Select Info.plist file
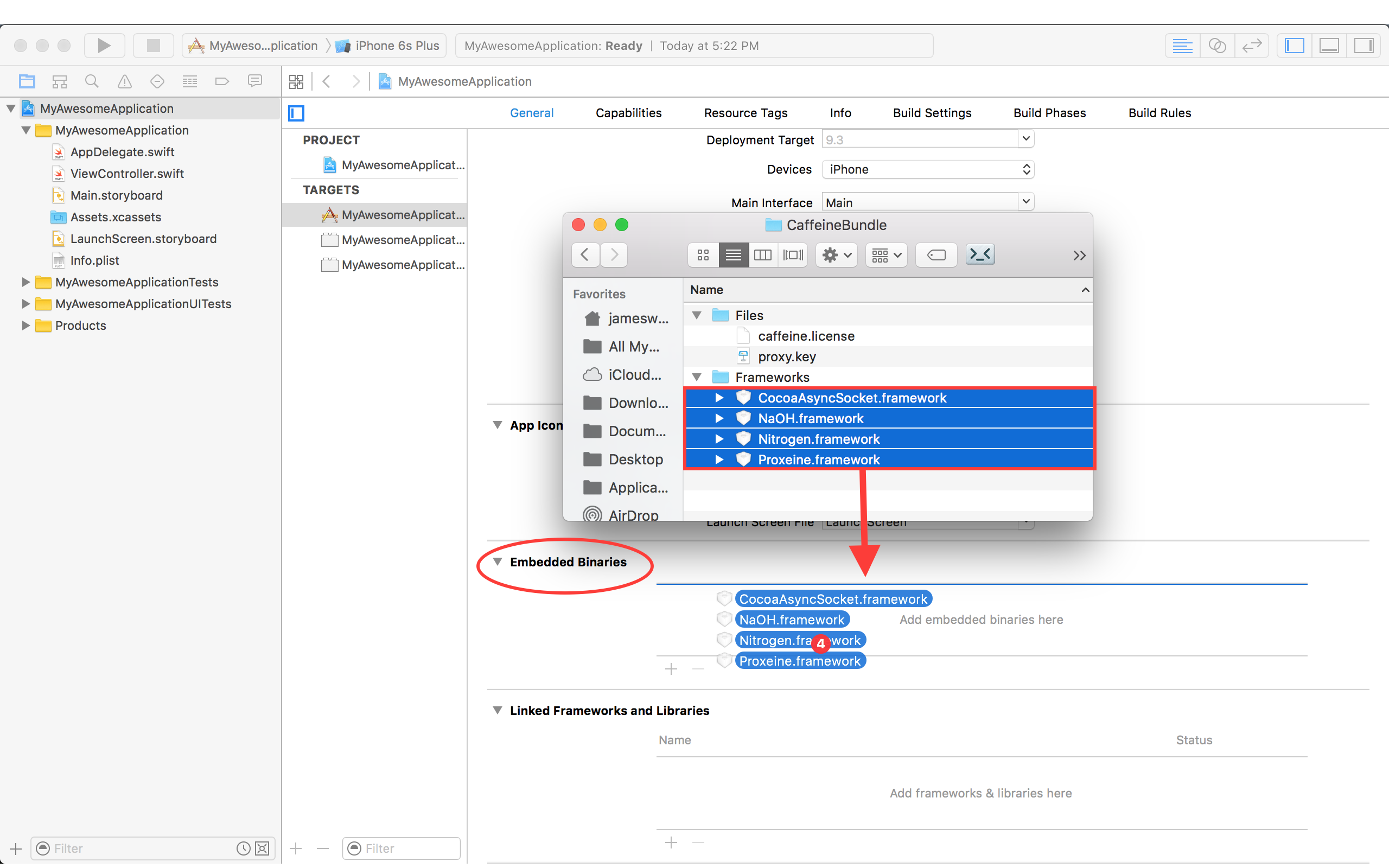The image size is (1389, 868). tap(94, 260)
